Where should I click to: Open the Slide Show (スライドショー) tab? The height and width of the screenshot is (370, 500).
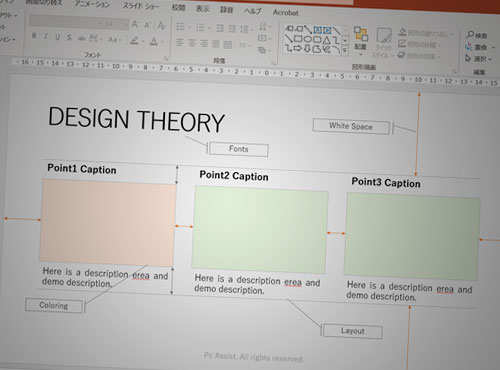[141, 6]
